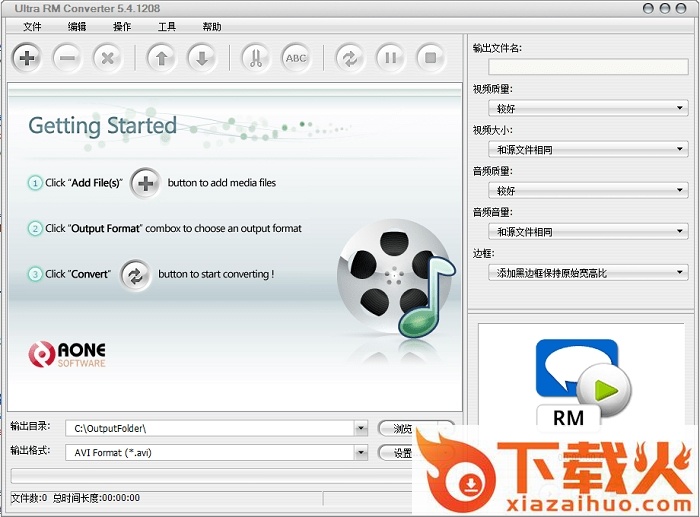Minimize the Ultra RM Converter window
This screenshot has height=517, width=700.
tap(648, 8)
